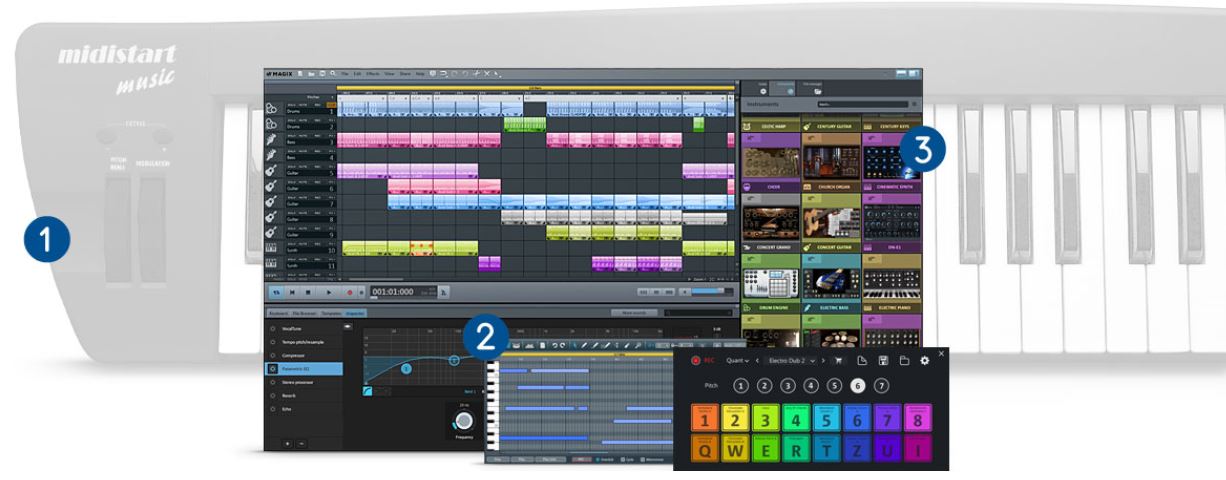Open the gear settings in the pad window
The height and width of the screenshot is (480, 1226).
(x=925, y=361)
